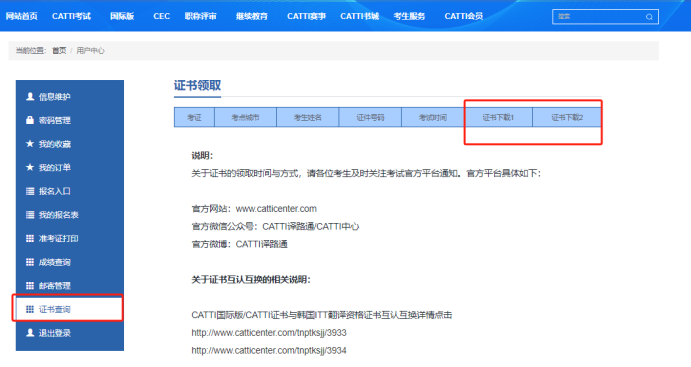The height and width of the screenshot is (367, 691).
Task: Click the list icon beside 我的报名表
Action: pyautogui.click(x=30, y=215)
